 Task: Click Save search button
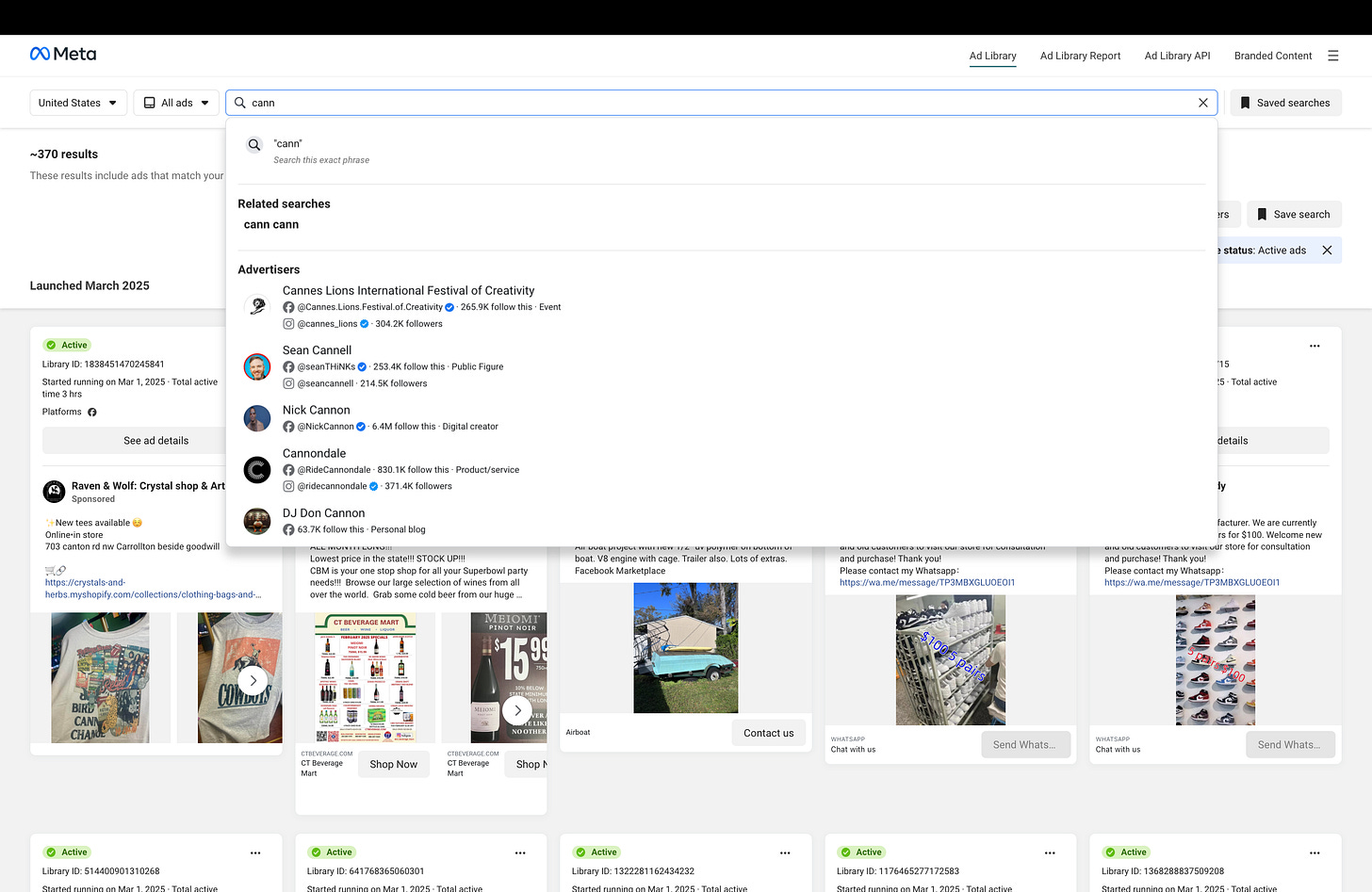pyautogui.click(x=1294, y=215)
